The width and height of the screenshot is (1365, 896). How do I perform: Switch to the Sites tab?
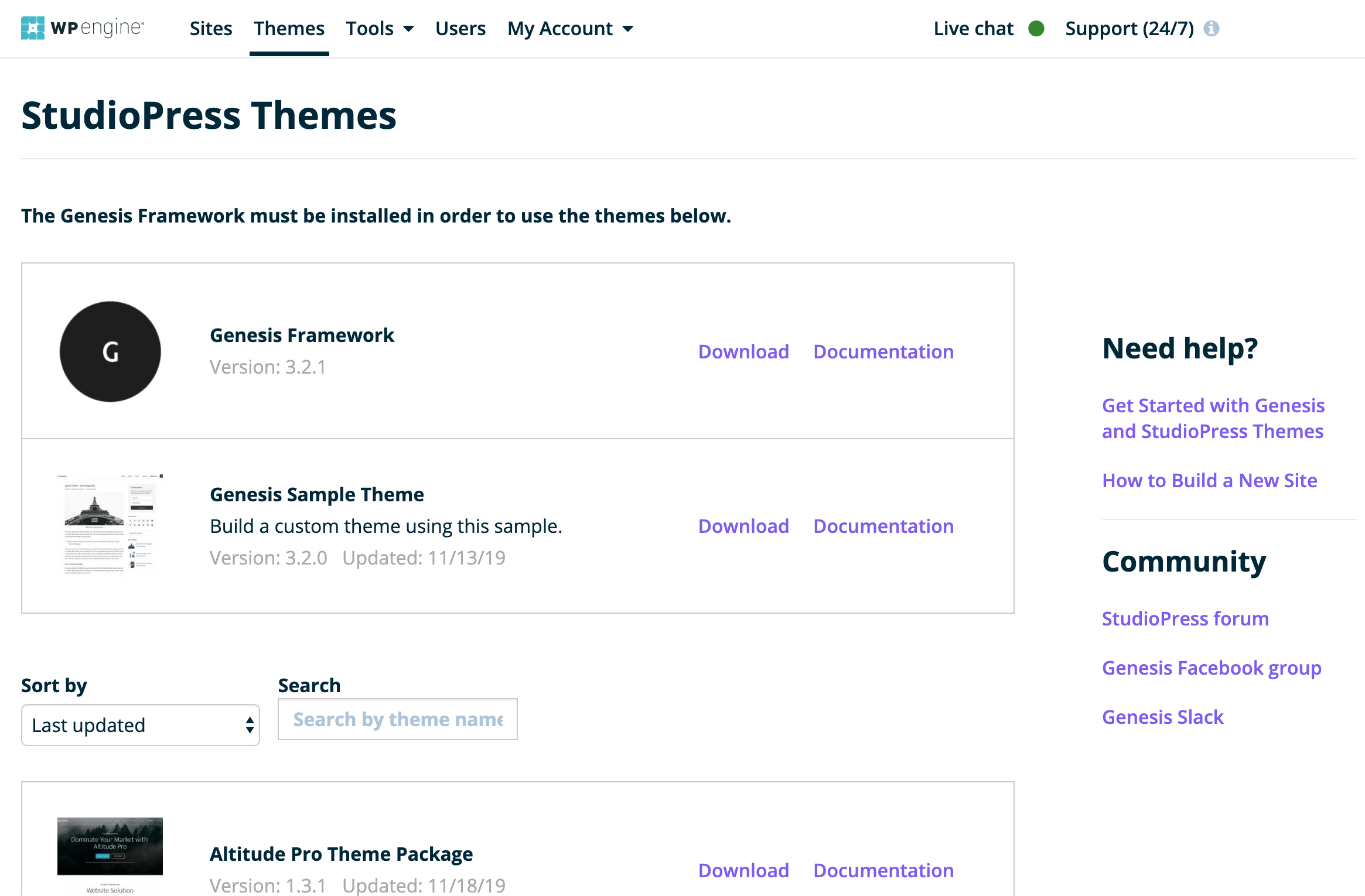pos(211,28)
